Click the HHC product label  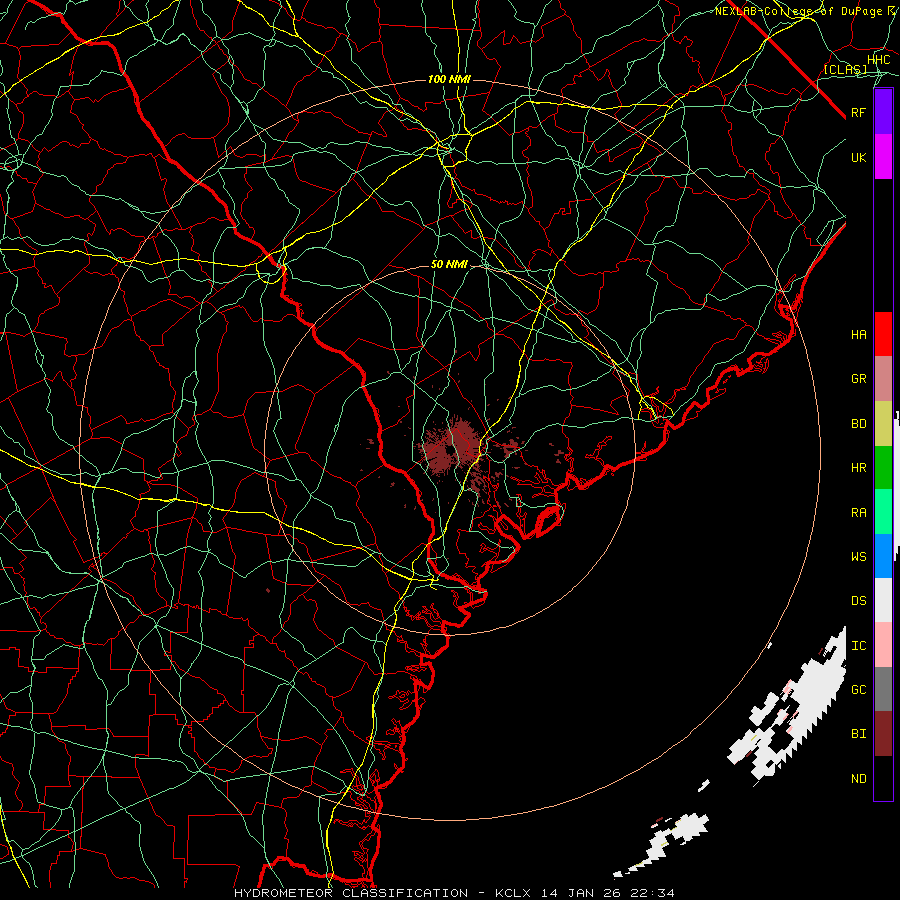(x=878, y=60)
